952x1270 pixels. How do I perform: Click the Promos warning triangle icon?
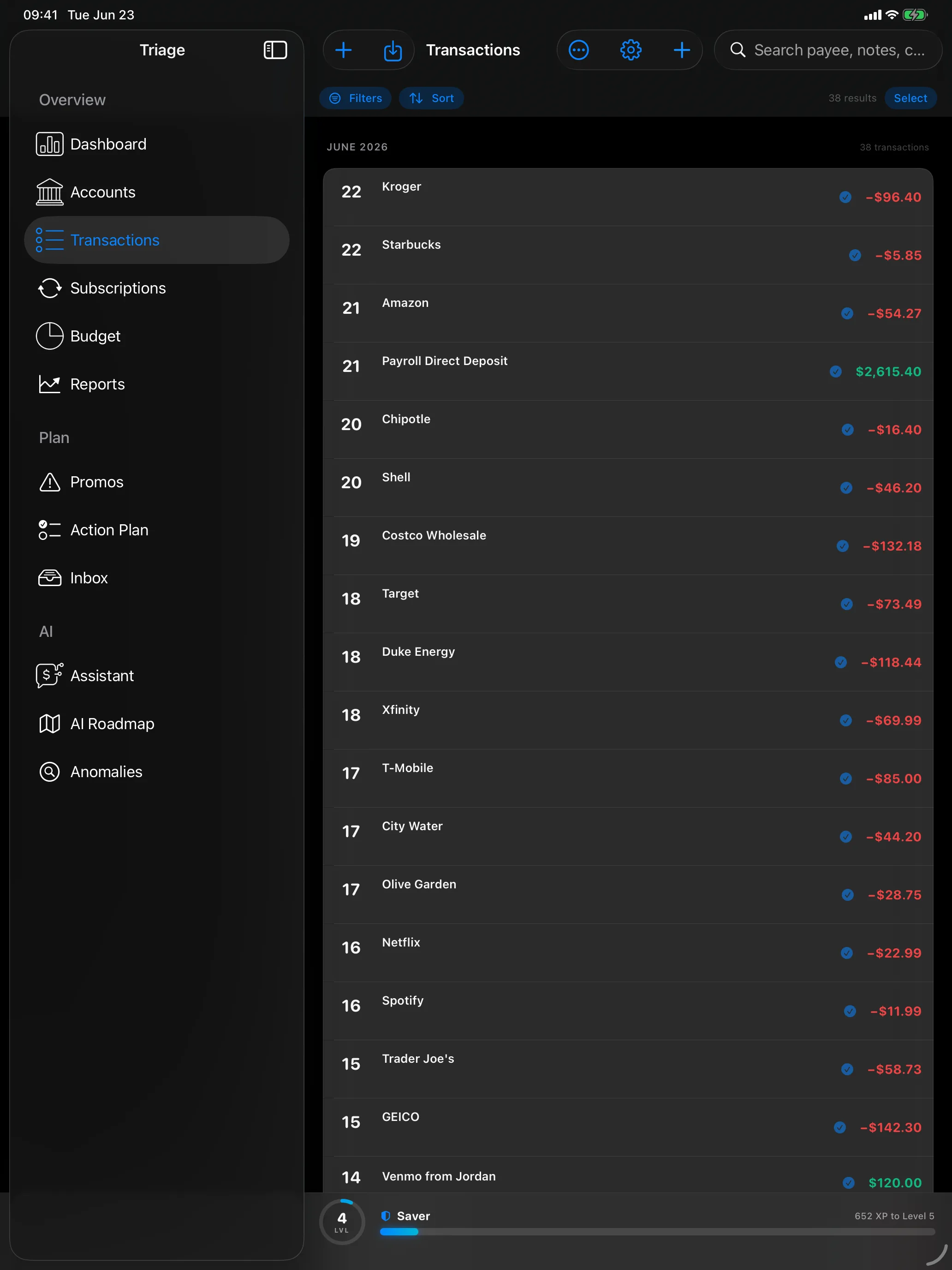[49, 482]
